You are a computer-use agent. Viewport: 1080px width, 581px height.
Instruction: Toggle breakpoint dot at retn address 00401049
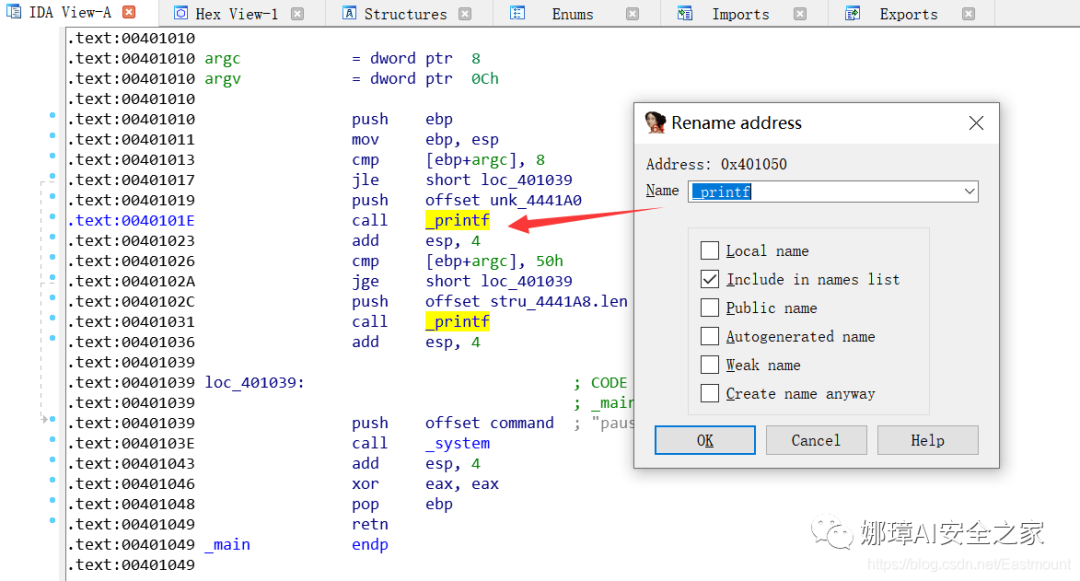tap(52, 520)
